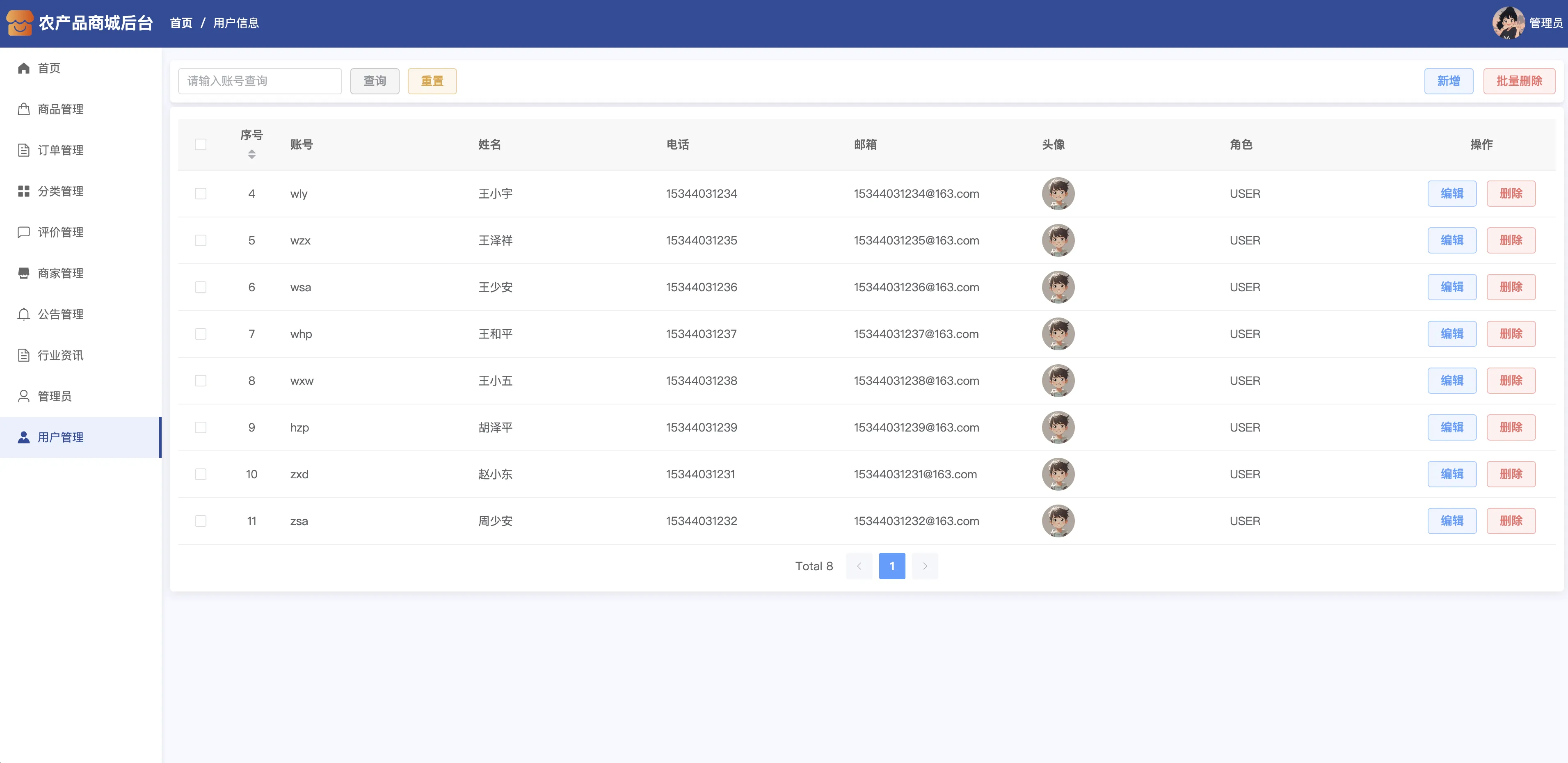Select checkbox for user hzp

[200, 428]
